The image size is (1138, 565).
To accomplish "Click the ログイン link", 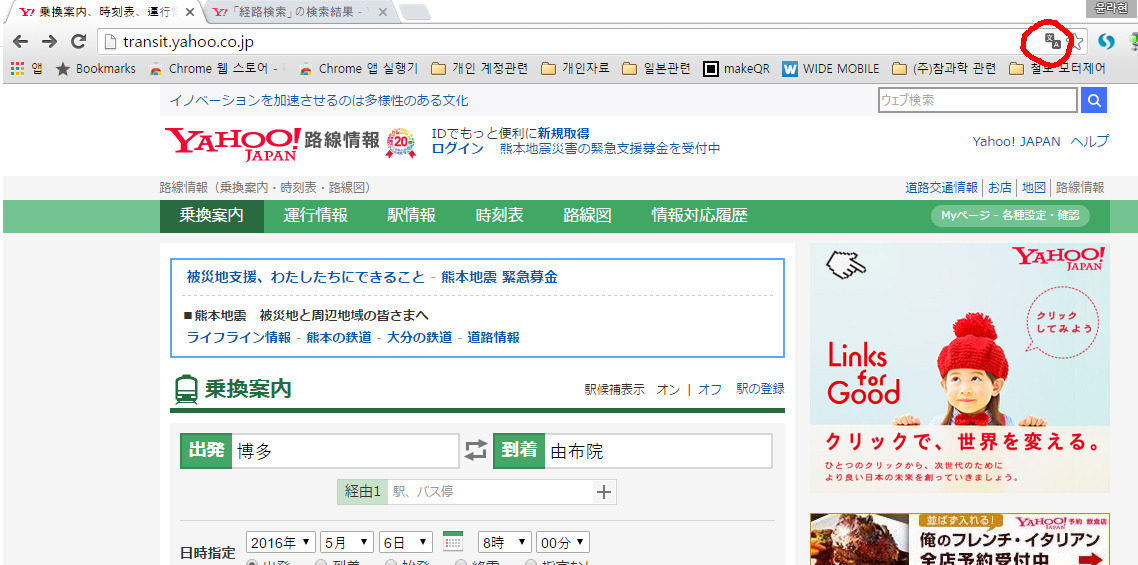I will [457, 149].
